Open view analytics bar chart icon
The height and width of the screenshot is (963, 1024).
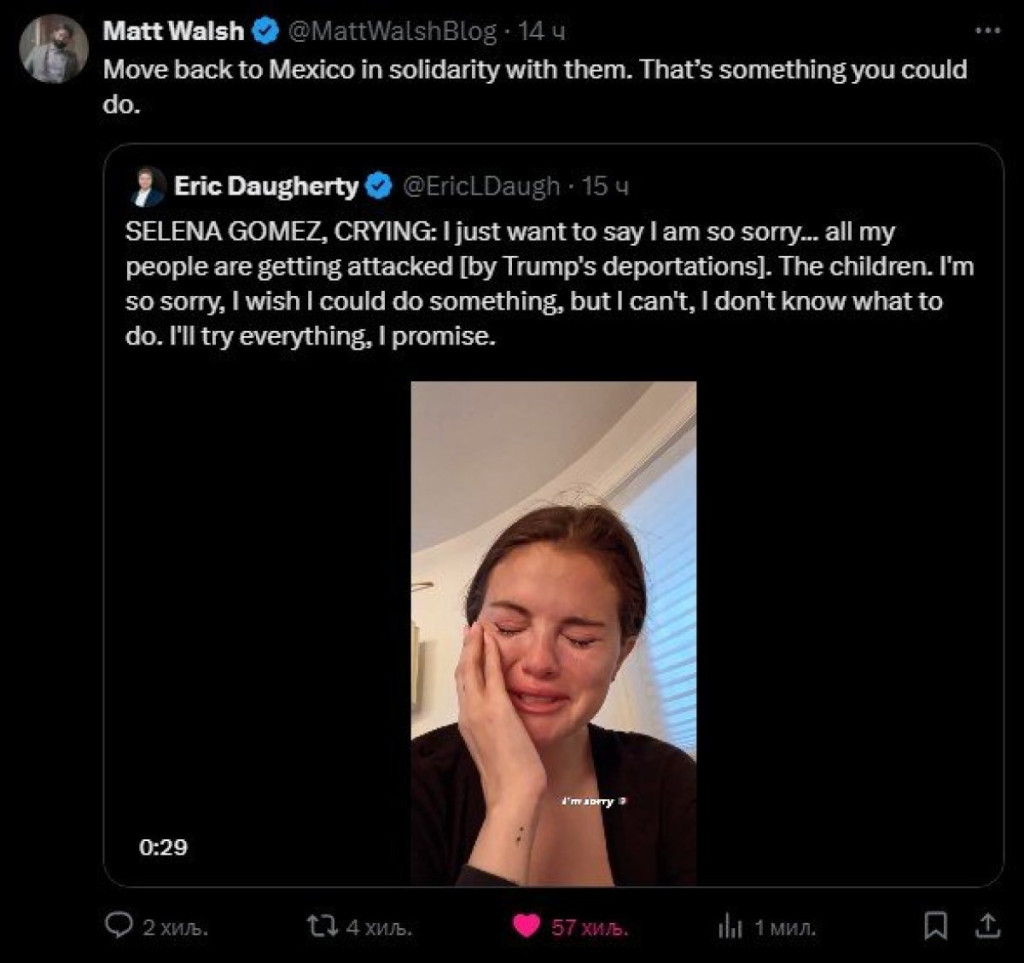(730, 927)
